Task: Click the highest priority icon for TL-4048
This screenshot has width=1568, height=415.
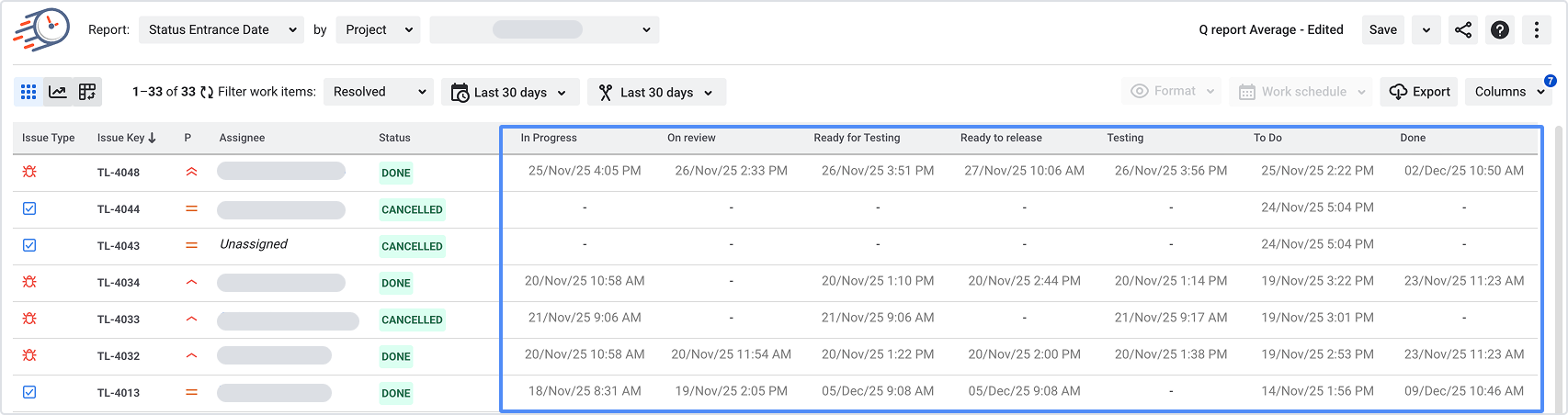Action: [191, 172]
